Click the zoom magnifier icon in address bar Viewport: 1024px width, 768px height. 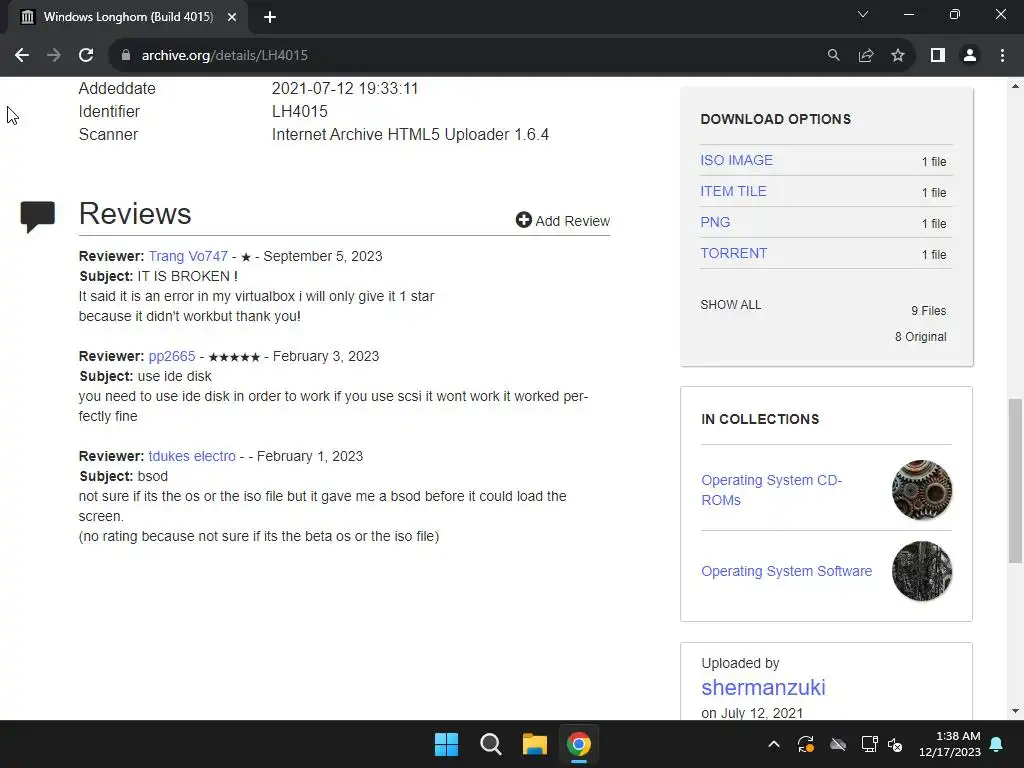[x=833, y=56]
